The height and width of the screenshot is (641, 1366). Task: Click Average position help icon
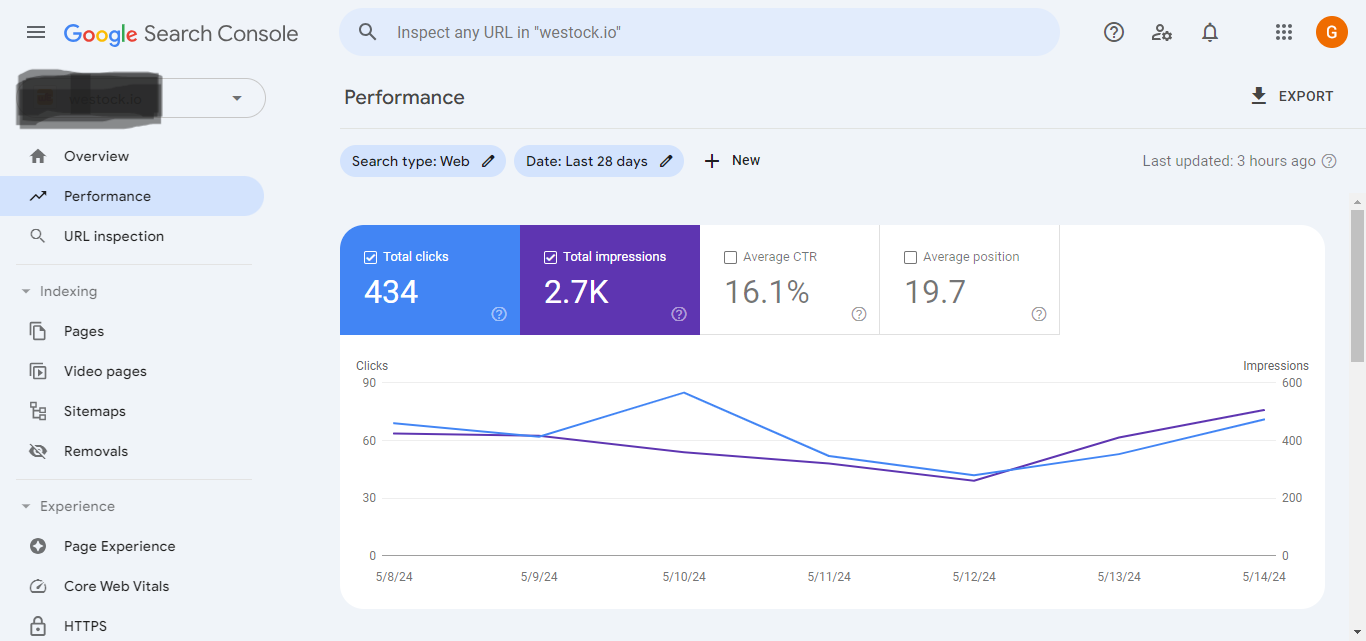pos(1039,314)
